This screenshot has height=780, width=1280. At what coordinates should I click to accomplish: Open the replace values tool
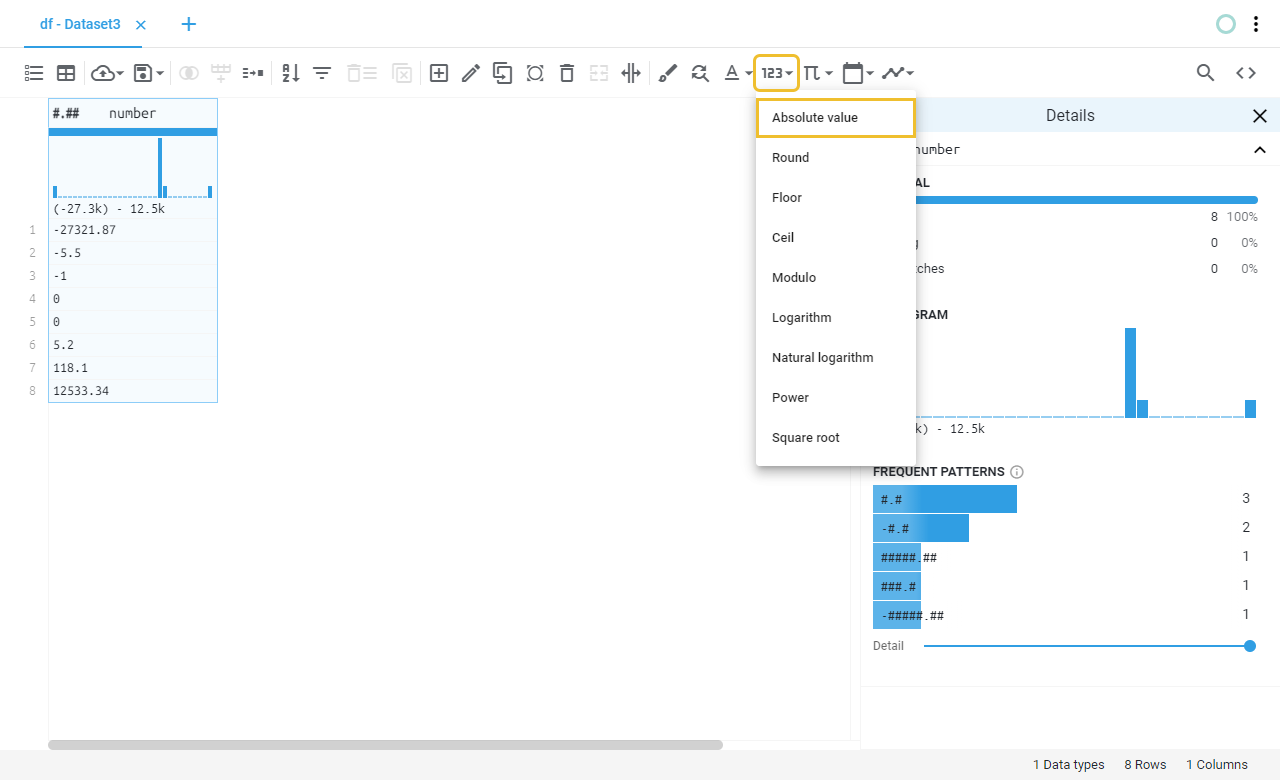coord(700,73)
